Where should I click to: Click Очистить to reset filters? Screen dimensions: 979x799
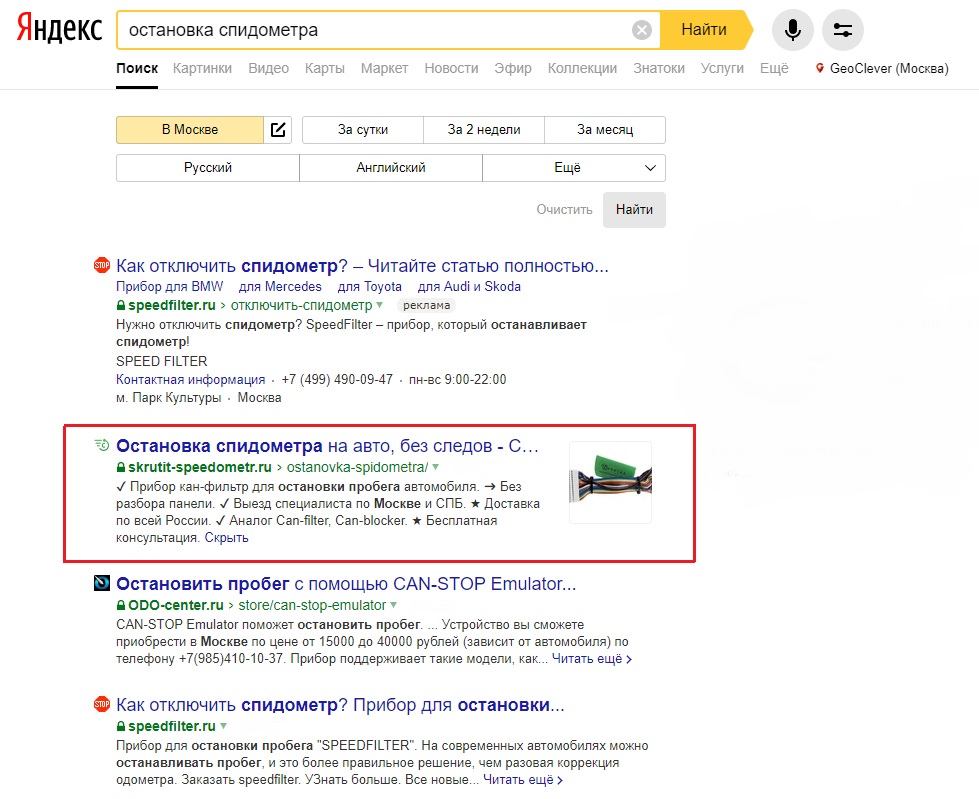[x=564, y=210]
